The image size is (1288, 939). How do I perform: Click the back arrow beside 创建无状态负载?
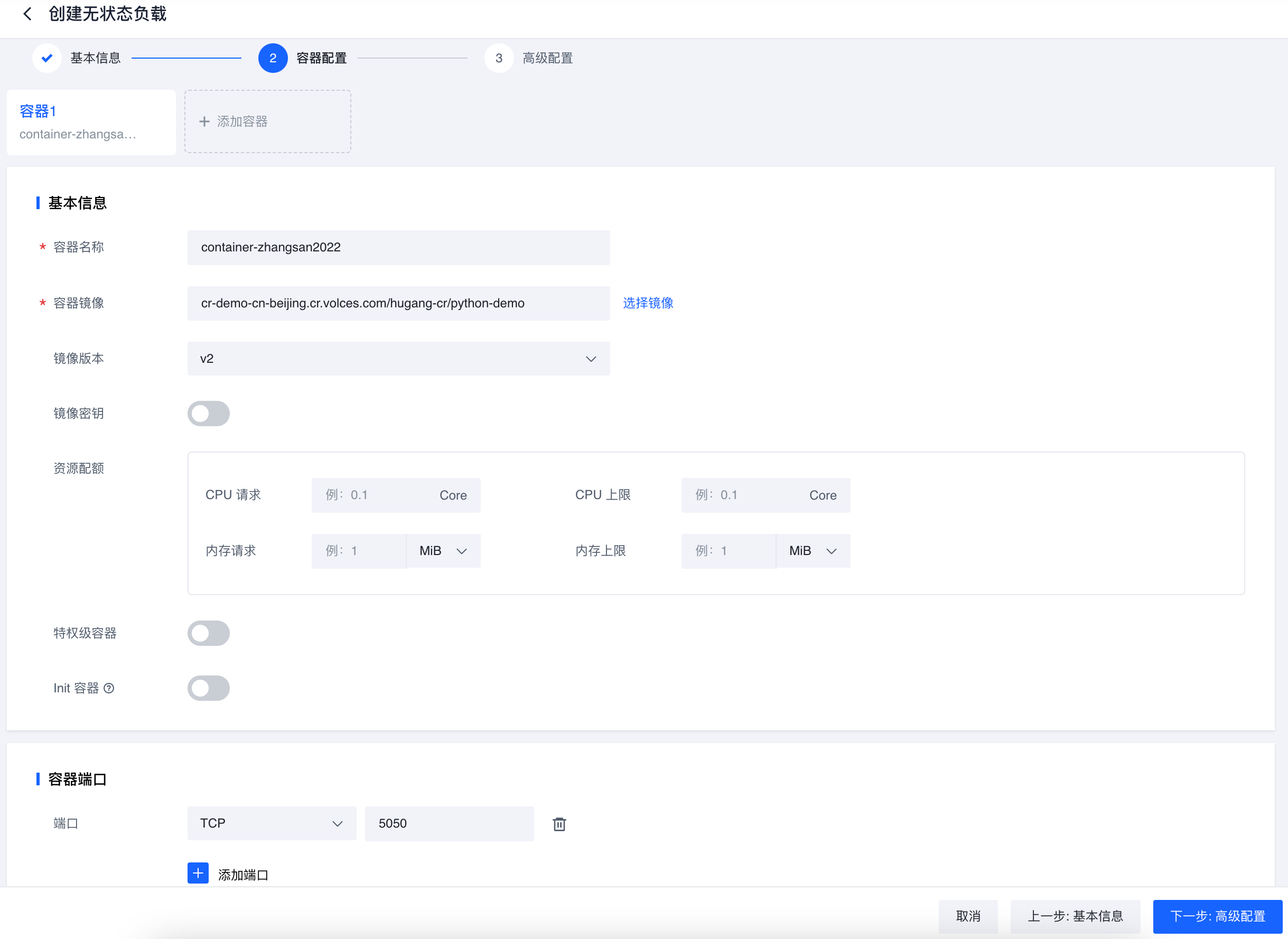pos(27,14)
